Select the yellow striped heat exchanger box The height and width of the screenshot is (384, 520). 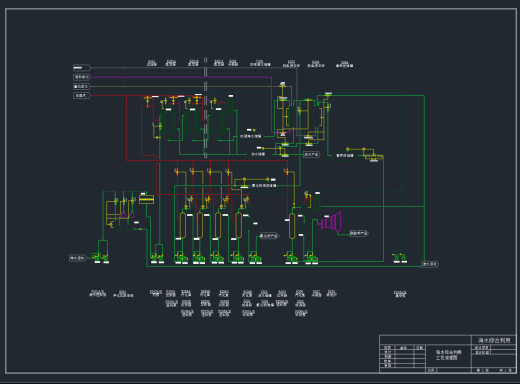146,199
